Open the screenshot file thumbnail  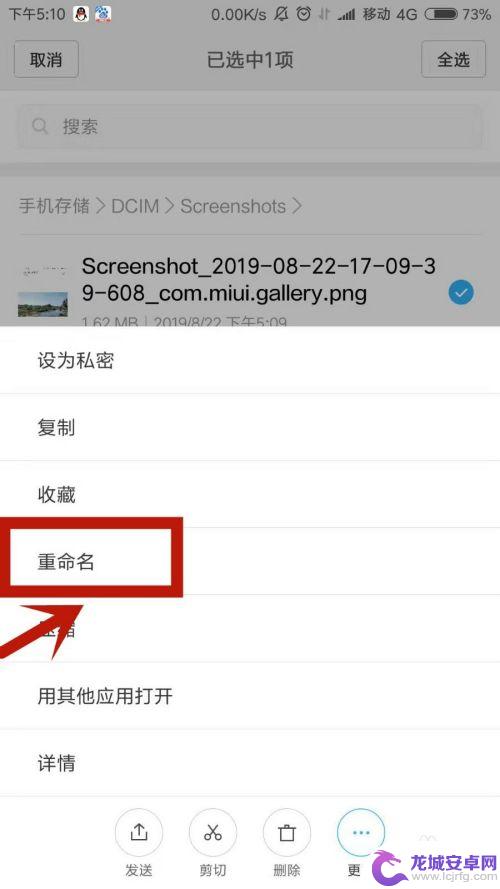(43, 290)
